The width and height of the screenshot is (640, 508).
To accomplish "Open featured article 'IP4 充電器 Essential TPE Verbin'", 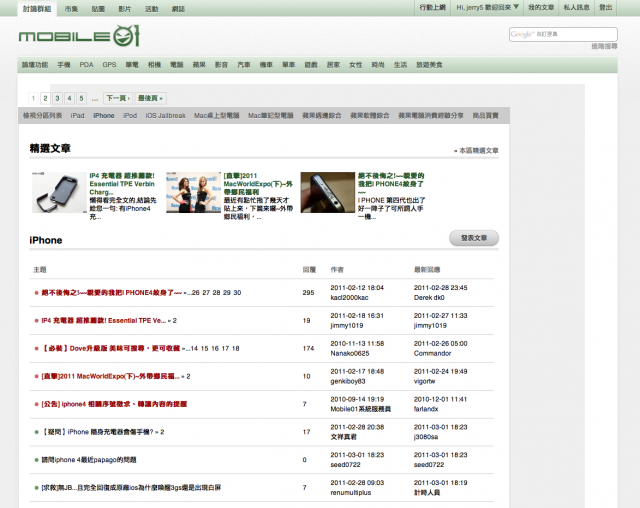I will (122, 184).
